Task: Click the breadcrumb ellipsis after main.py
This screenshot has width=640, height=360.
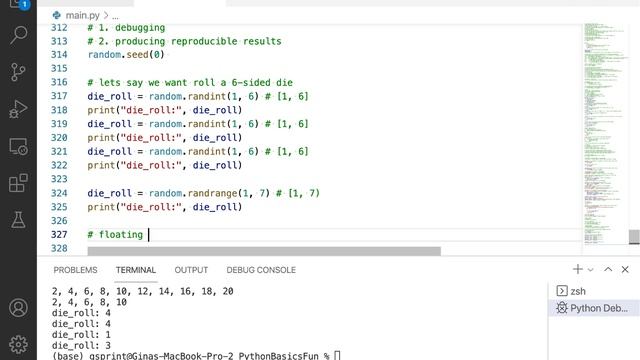Action: tap(116, 16)
